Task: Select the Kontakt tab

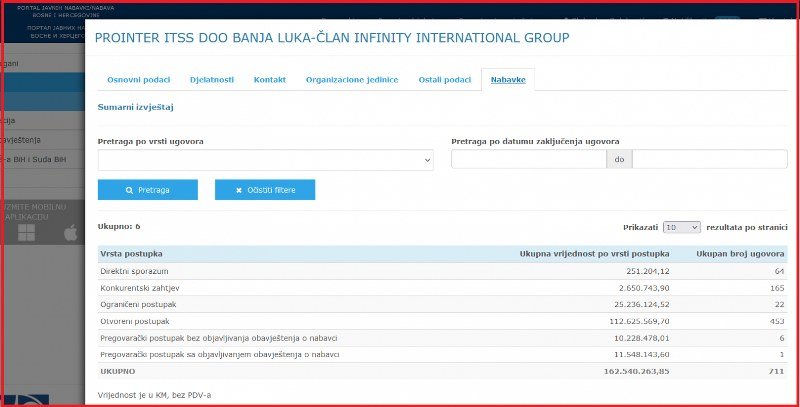Action: (x=269, y=79)
